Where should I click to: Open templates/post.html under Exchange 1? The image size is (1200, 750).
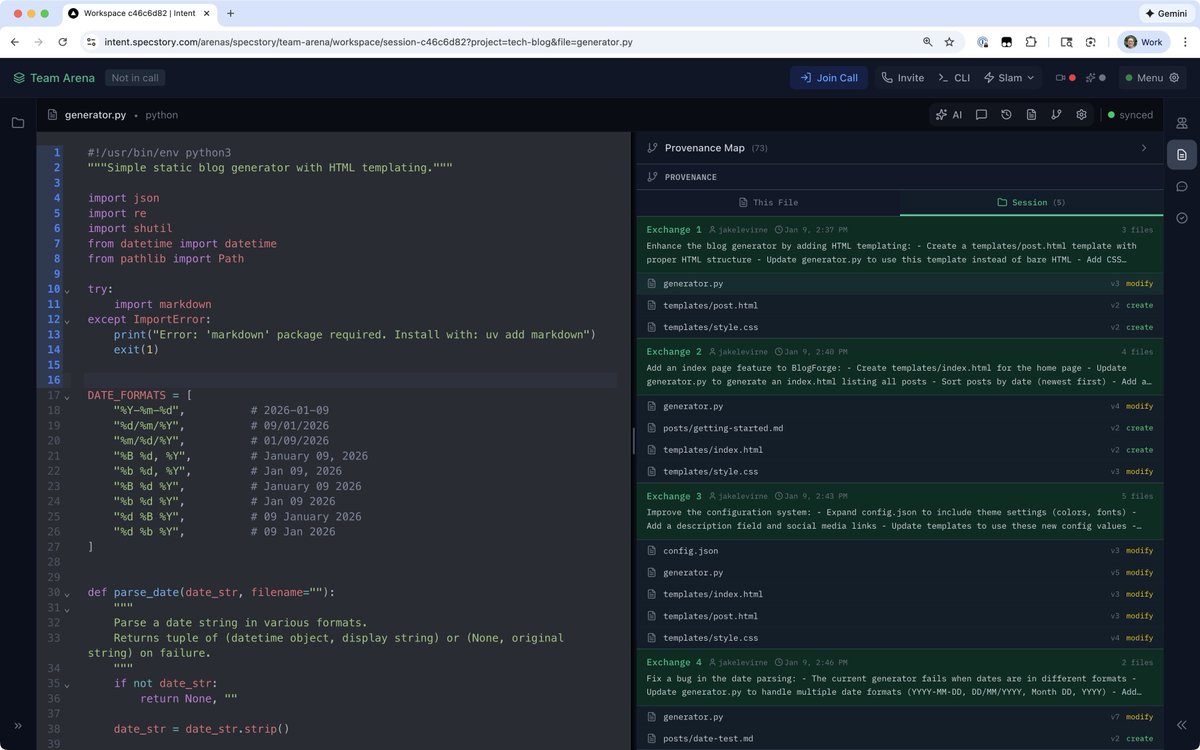click(x=900, y=306)
